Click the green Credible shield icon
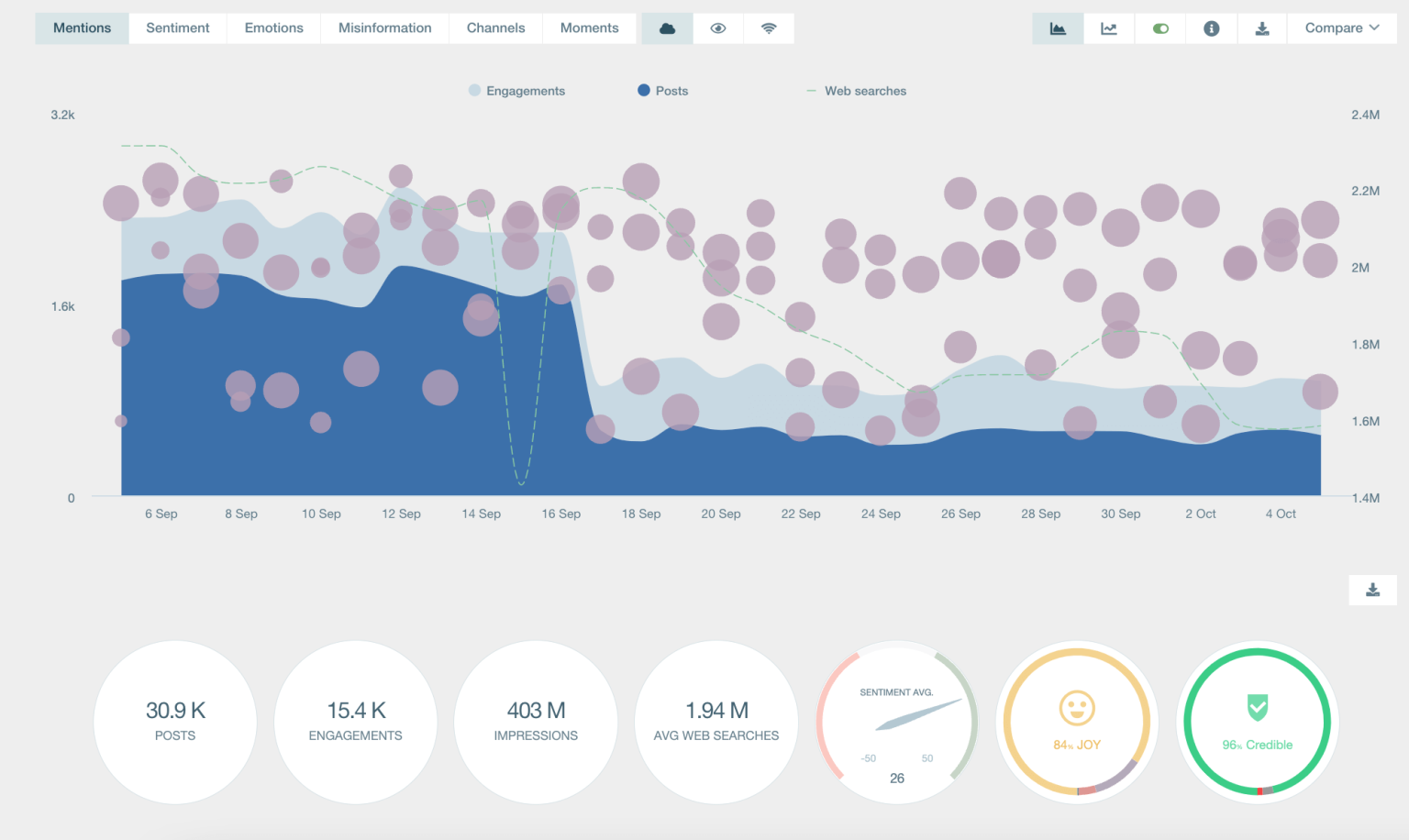 (x=1257, y=707)
